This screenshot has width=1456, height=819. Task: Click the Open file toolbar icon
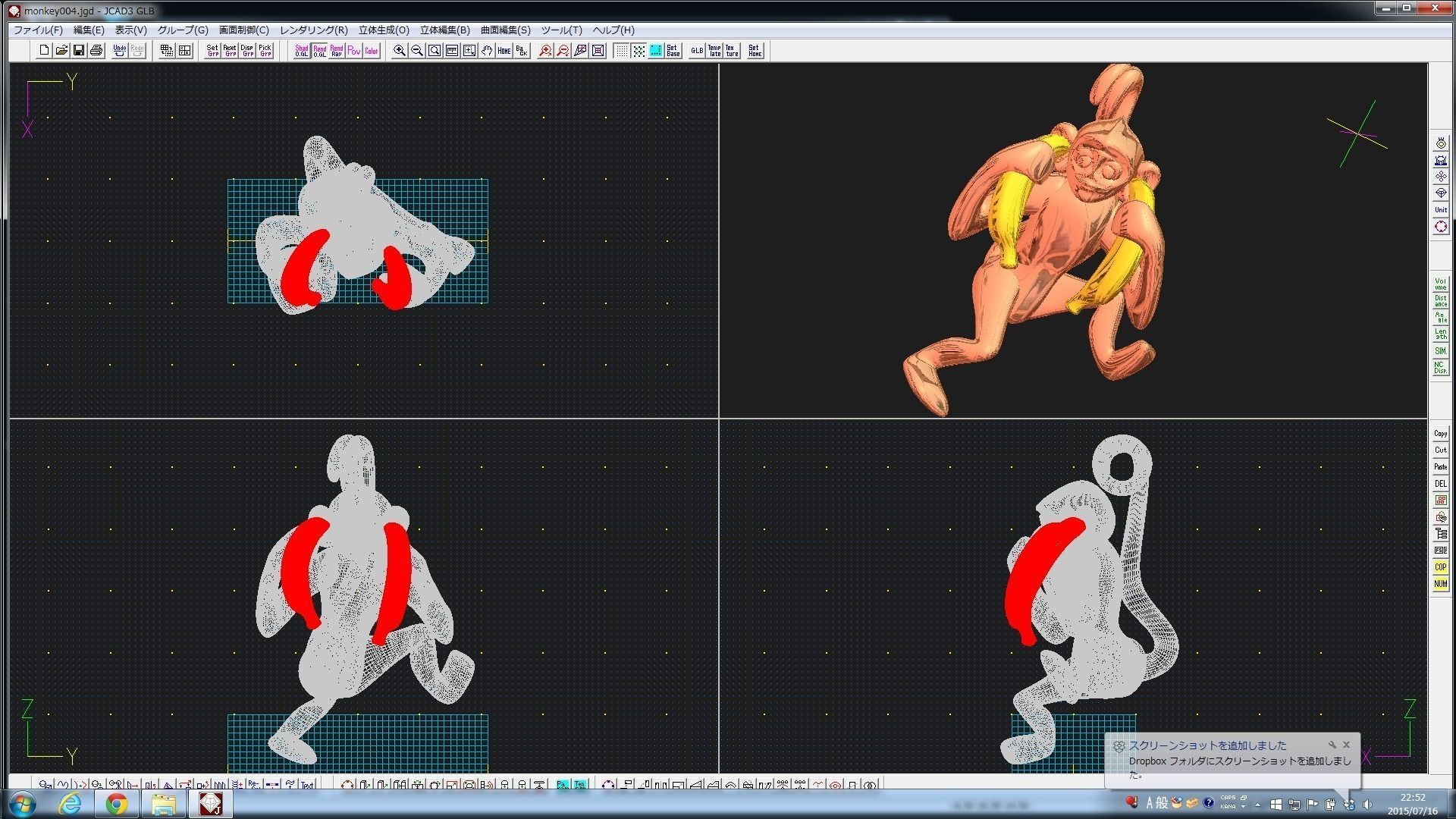click(x=61, y=51)
